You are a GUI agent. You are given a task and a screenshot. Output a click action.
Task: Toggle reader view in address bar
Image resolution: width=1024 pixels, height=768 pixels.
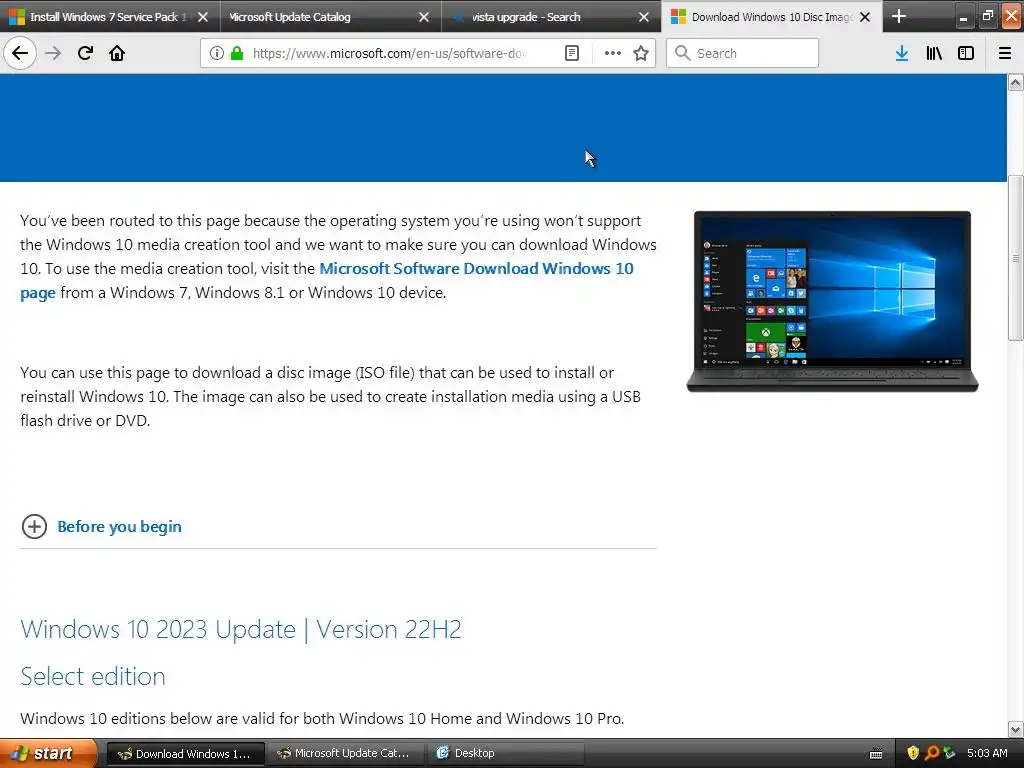click(x=571, y=53)
